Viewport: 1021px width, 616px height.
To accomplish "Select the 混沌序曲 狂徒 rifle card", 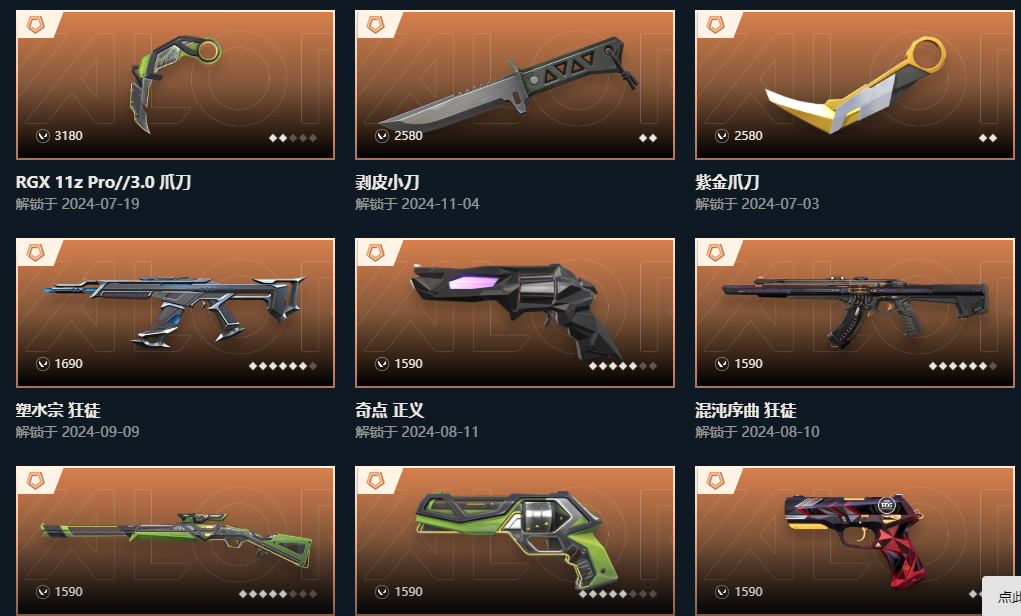I will click(x=854, y=313).
